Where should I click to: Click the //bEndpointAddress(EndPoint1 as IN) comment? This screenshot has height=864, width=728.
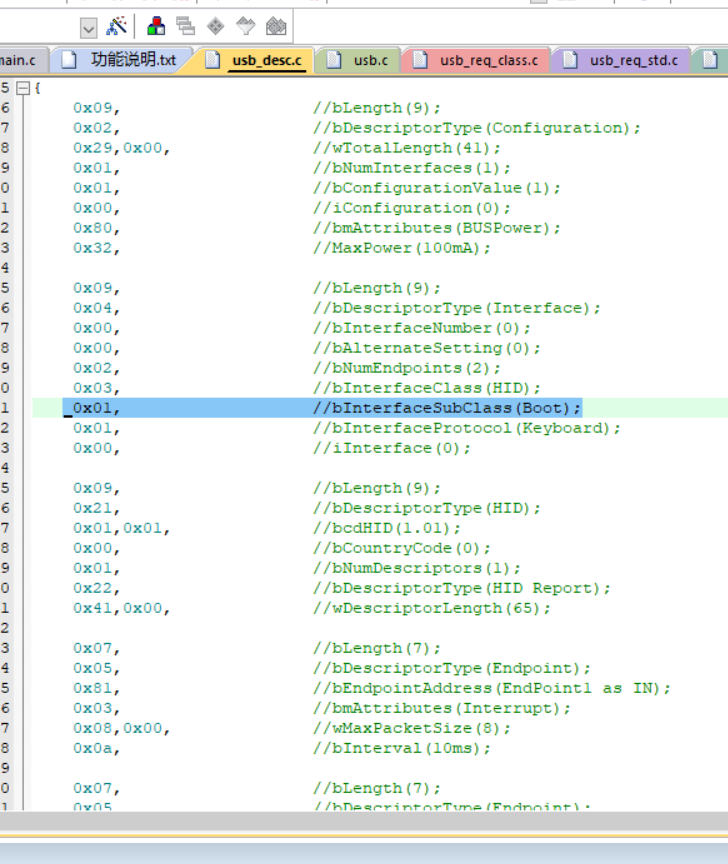click(492, 688)
